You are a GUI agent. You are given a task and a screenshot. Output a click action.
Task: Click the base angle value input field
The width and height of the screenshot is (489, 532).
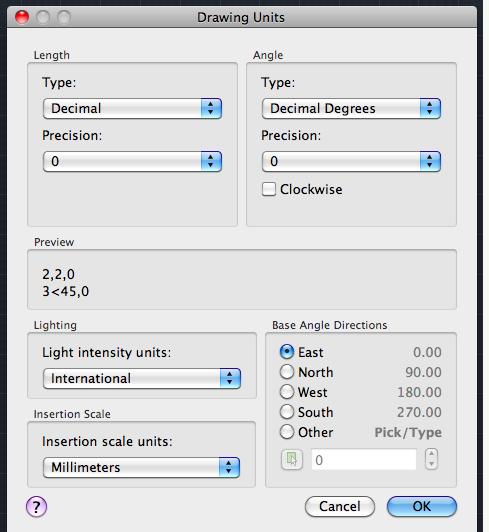(x=364, y=460)
